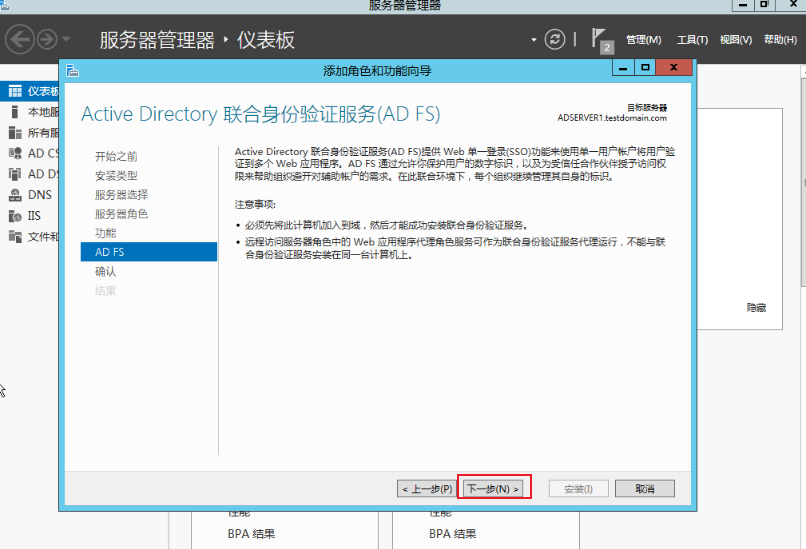
Task: Open the 管理(M) menu
Action: [x=644, y=40]
